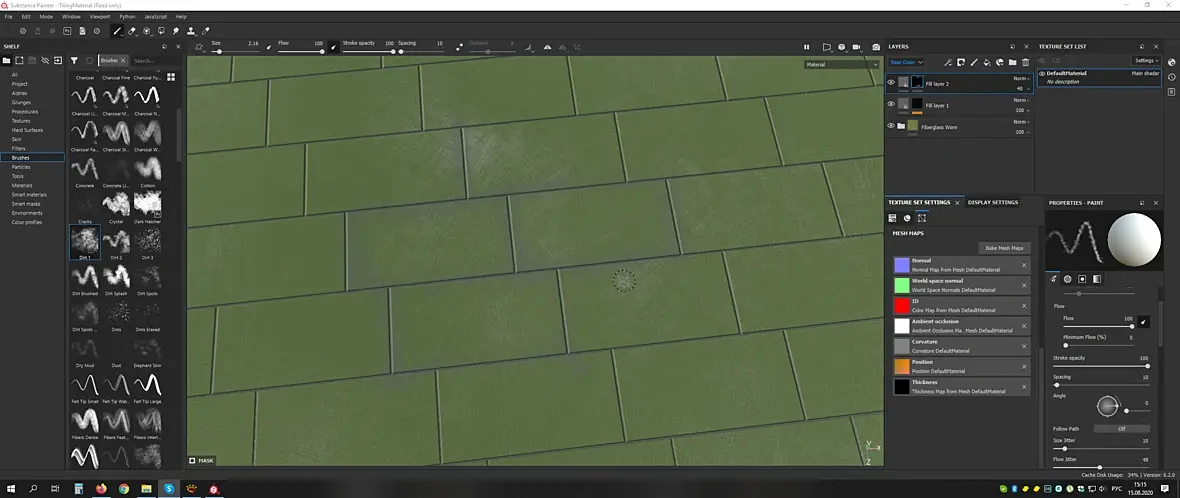
Task: Pick the Material picker eyedropper tool
Action: (205, 31)
